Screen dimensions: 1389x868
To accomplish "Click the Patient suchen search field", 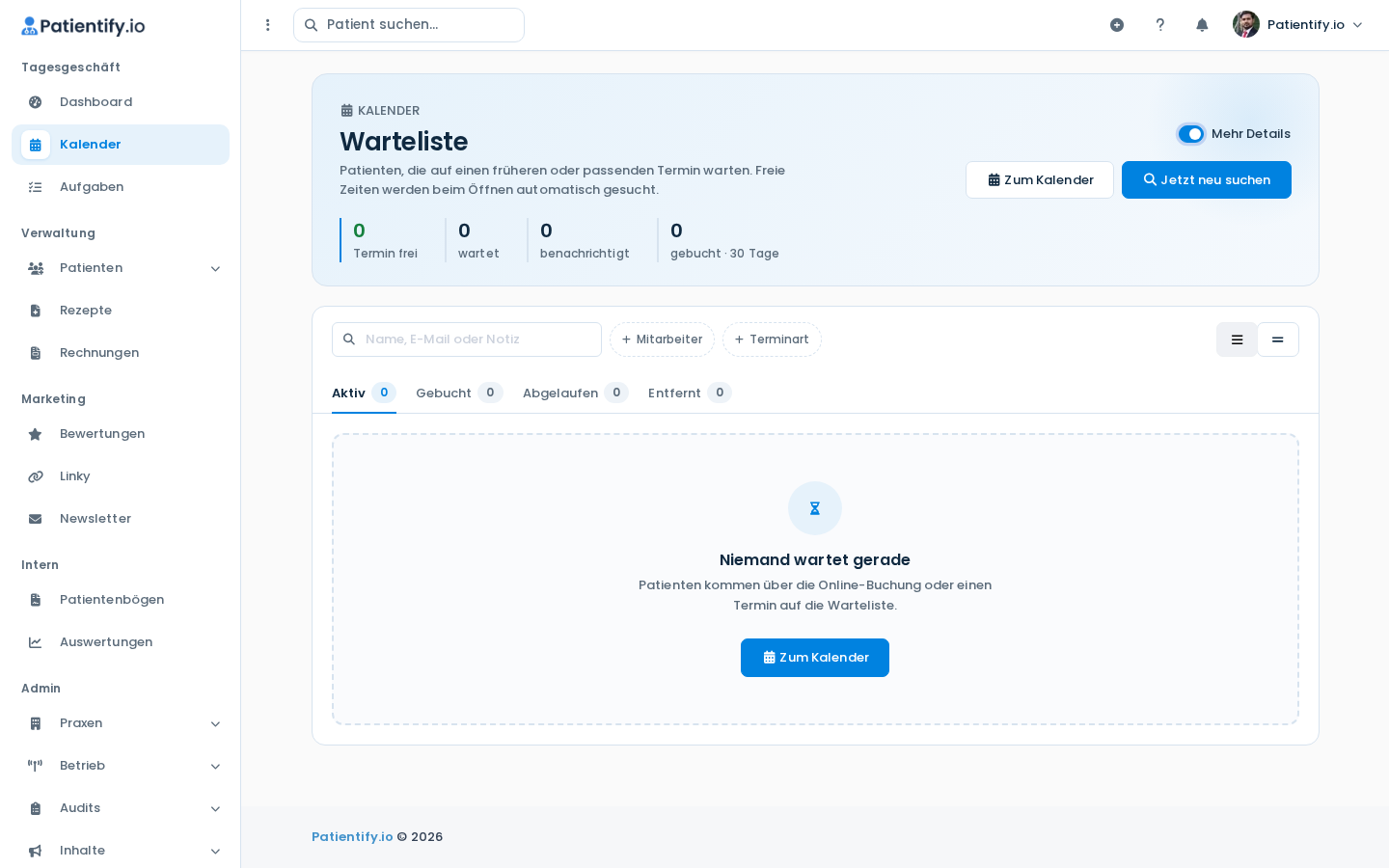I will (x=409, y=25).
